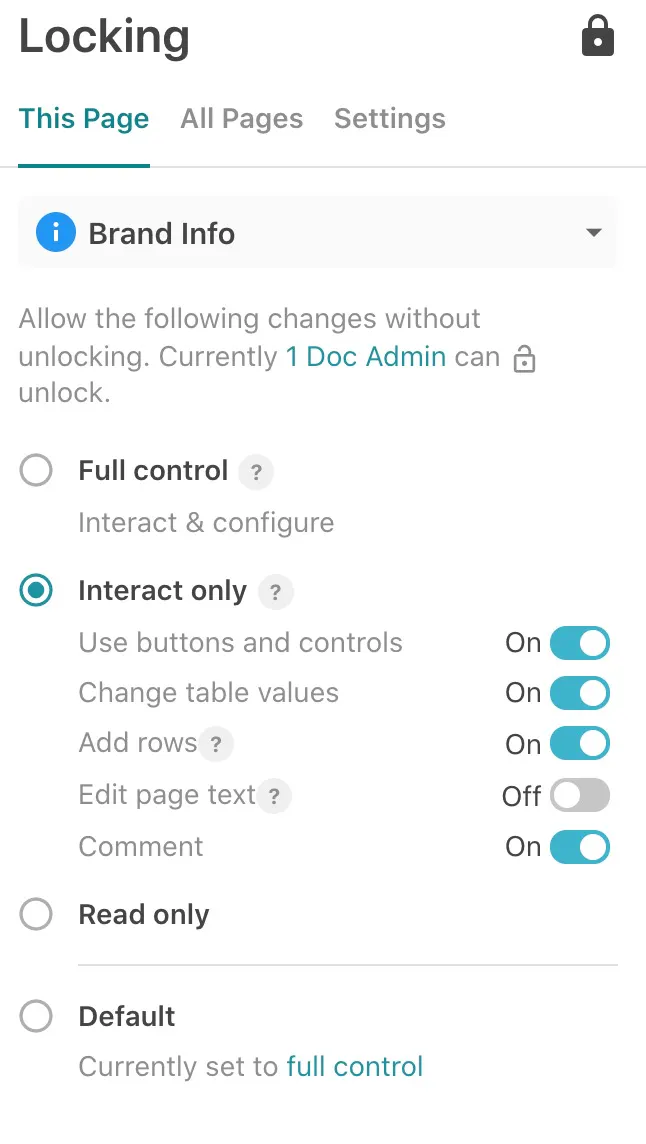
Task: Click help icon beside Edit page text
Action: tap(275, 797)
